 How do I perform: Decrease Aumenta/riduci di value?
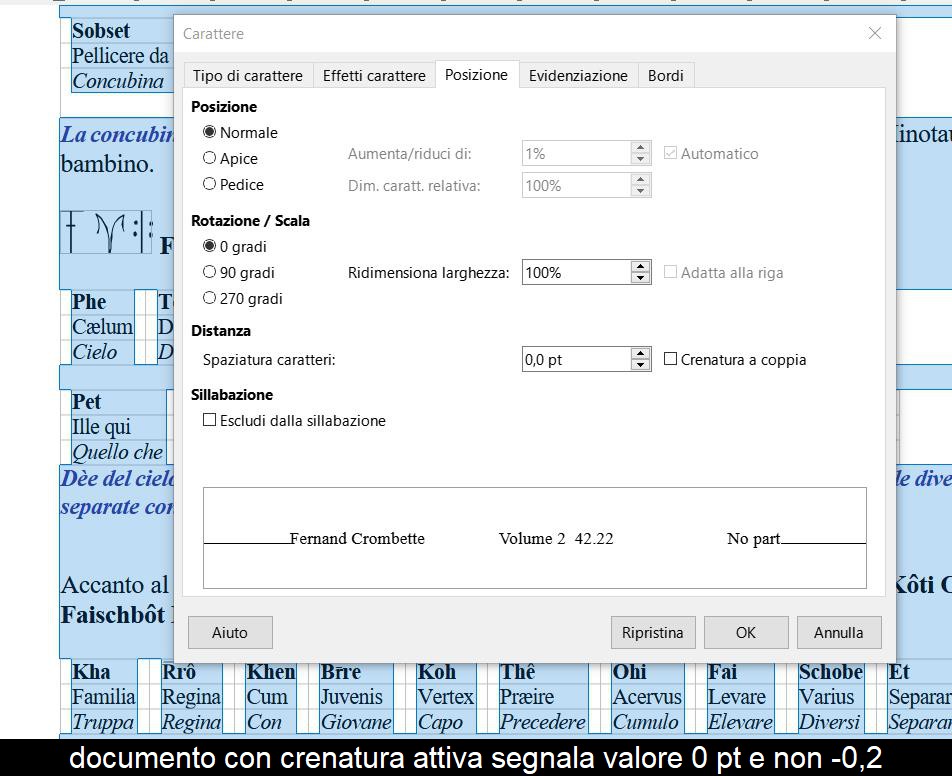coord(641,159)
